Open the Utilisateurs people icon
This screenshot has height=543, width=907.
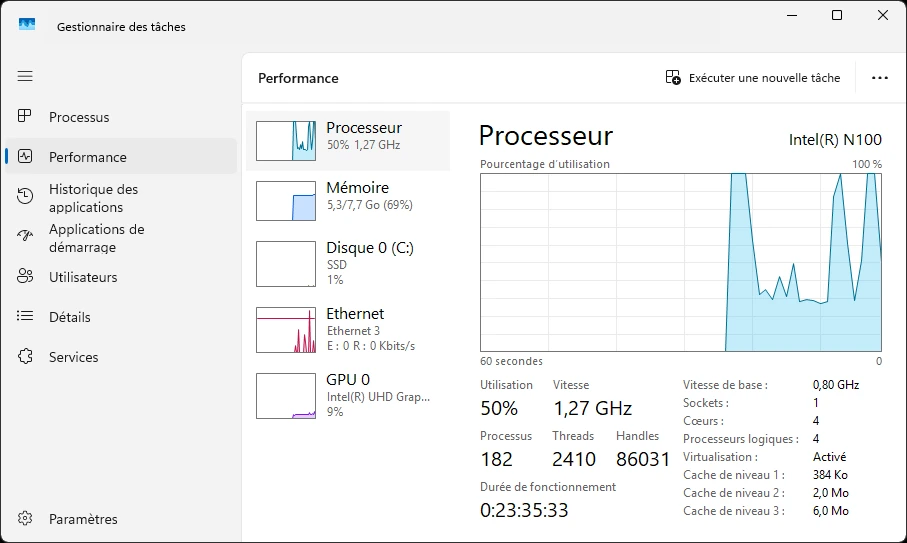(25, 276)
